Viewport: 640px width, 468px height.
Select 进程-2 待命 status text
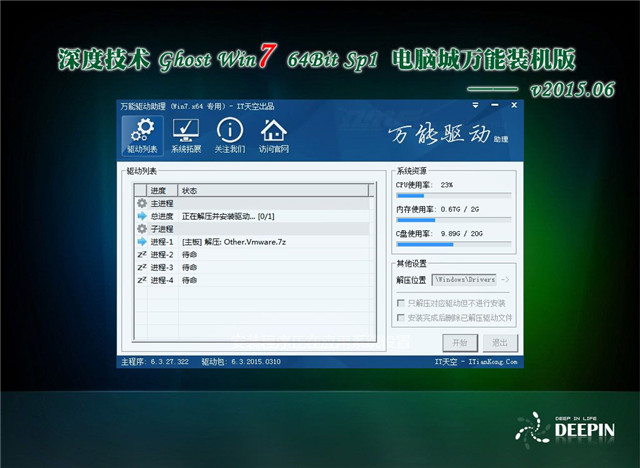point(189,255)
